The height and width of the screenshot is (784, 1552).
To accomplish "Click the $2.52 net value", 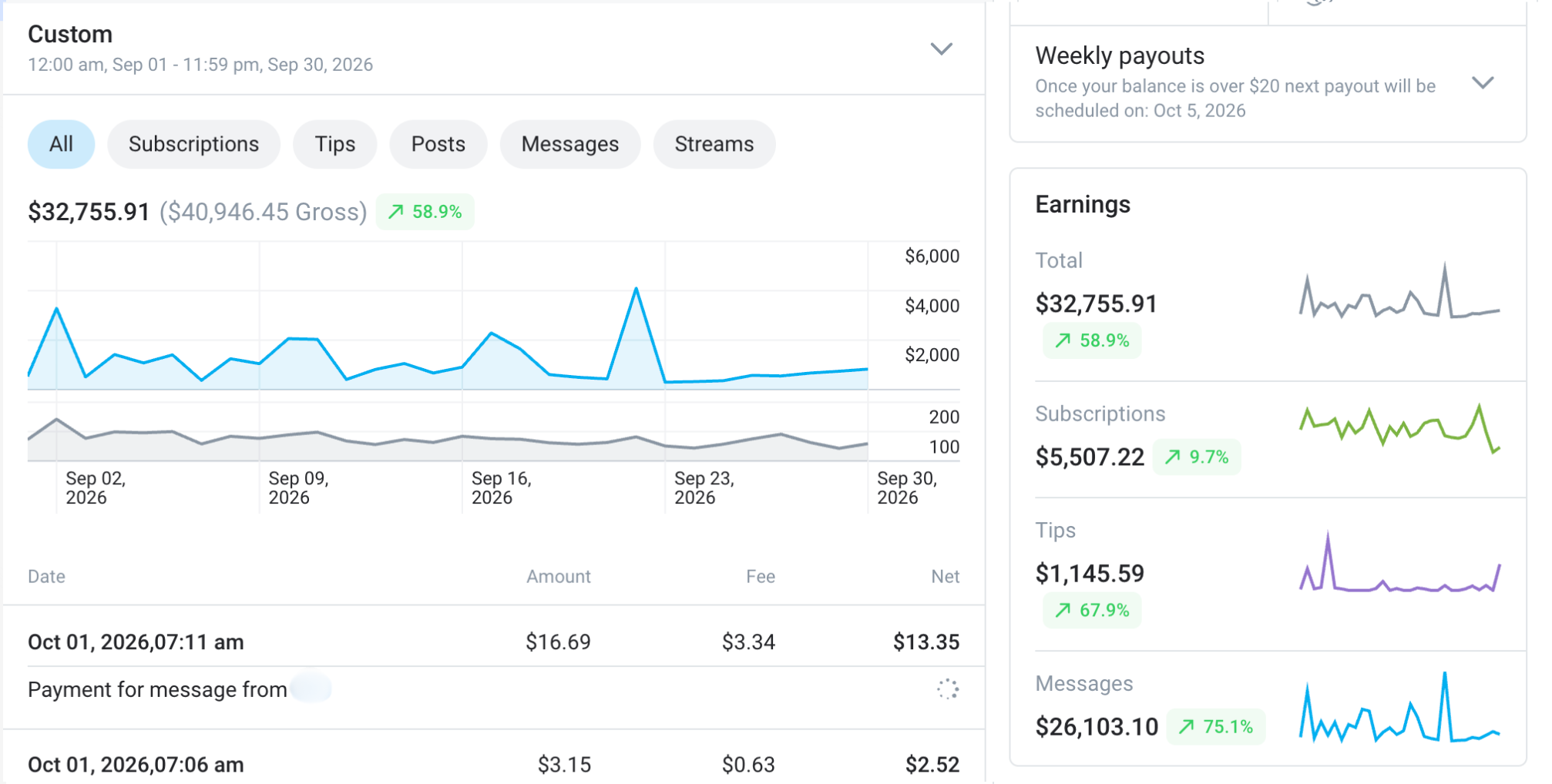I will pyautogui.click(x=932, y=765).
